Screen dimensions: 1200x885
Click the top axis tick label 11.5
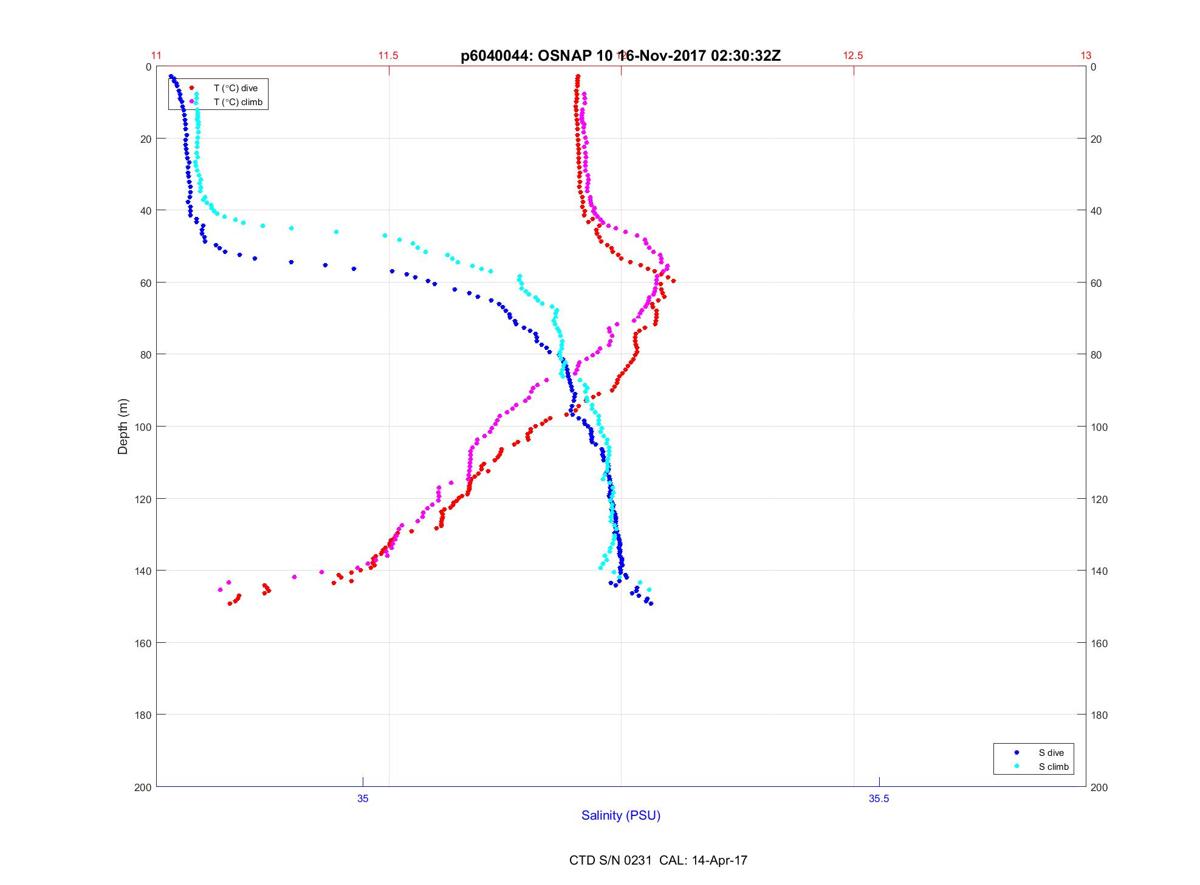coord(388,56)
